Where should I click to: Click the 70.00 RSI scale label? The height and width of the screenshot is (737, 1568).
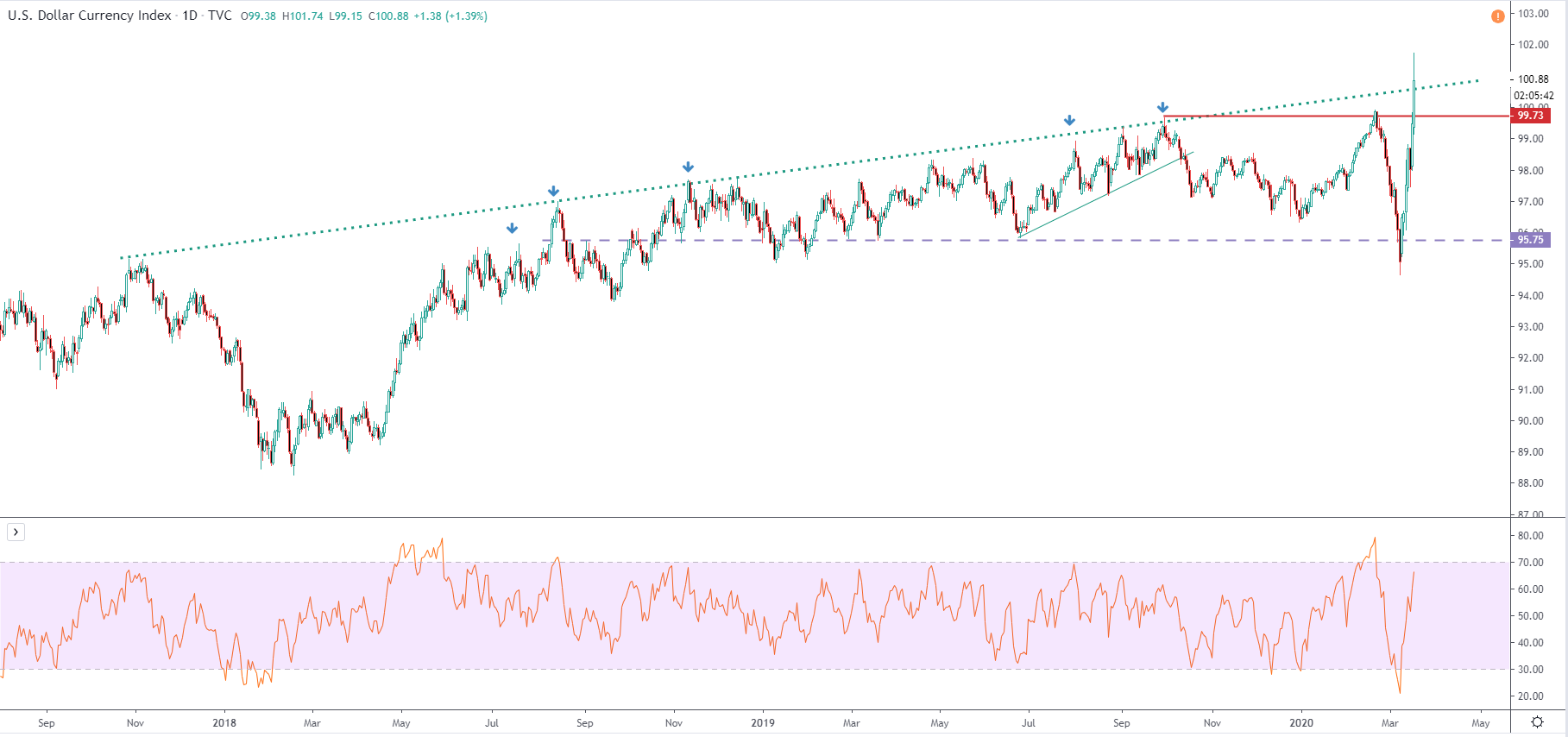1532,563
